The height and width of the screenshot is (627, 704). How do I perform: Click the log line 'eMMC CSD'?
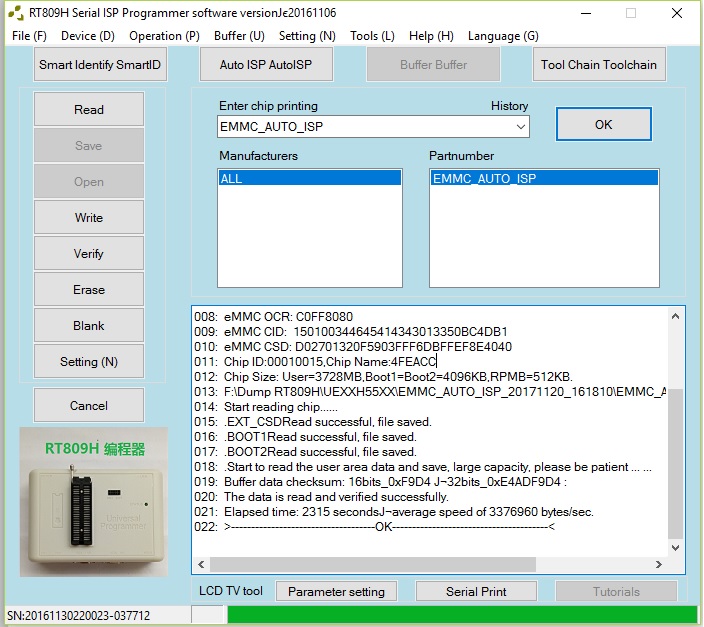(353, 347)
